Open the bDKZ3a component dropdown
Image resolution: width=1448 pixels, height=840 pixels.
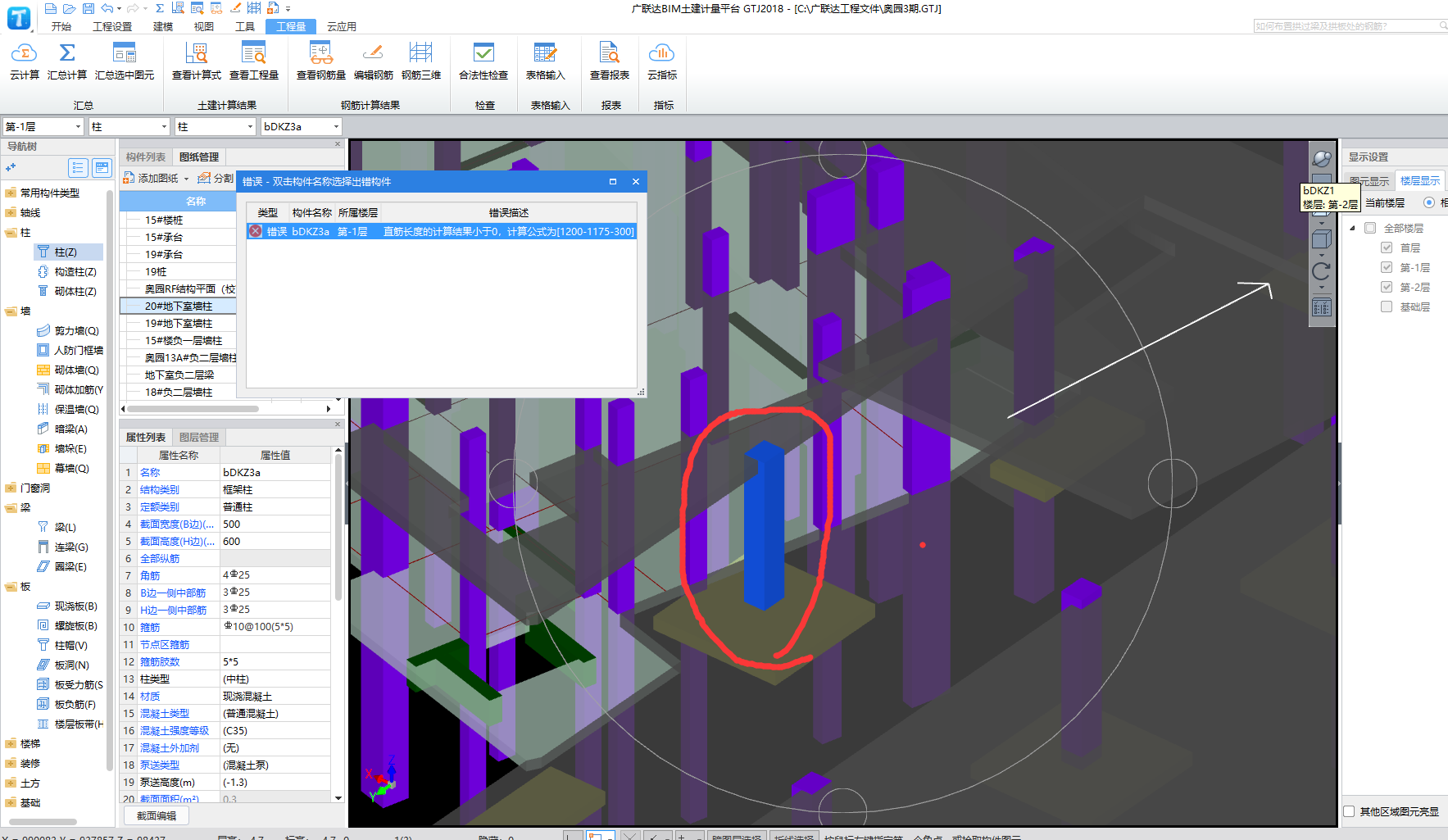point(336,126)
